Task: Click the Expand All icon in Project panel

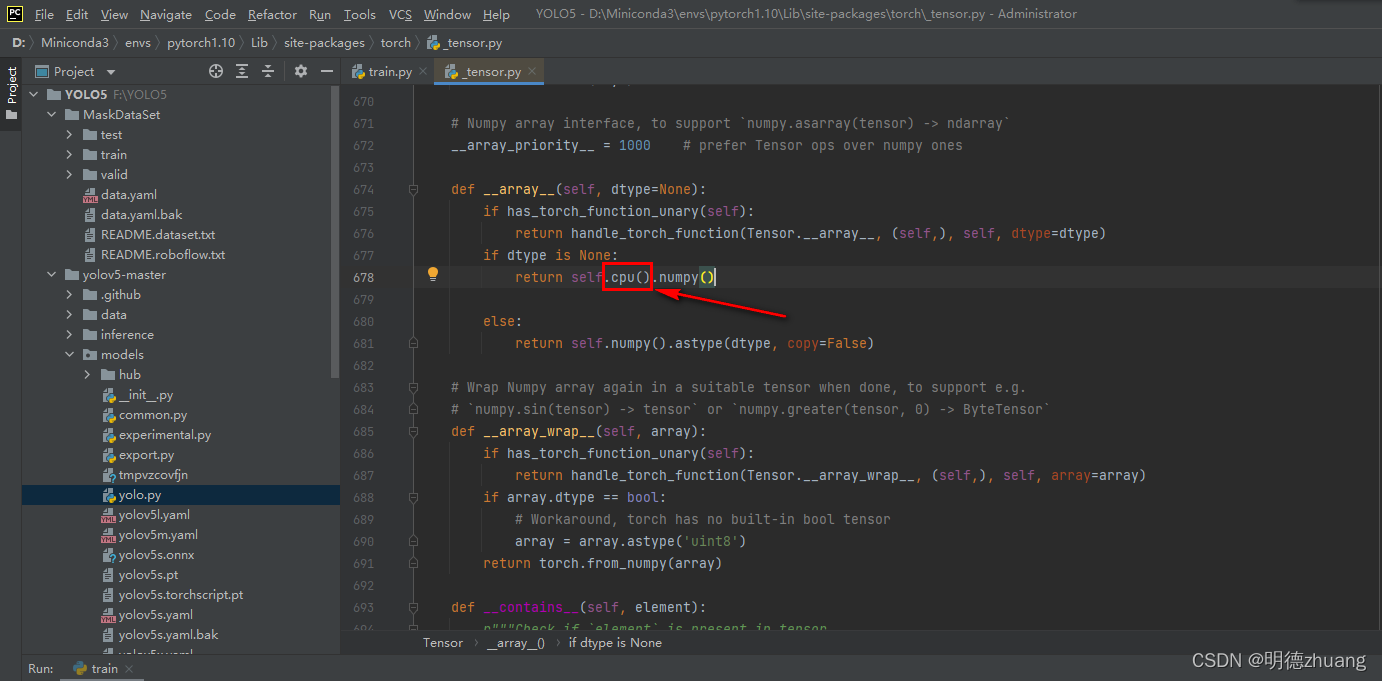Action: 242,71
